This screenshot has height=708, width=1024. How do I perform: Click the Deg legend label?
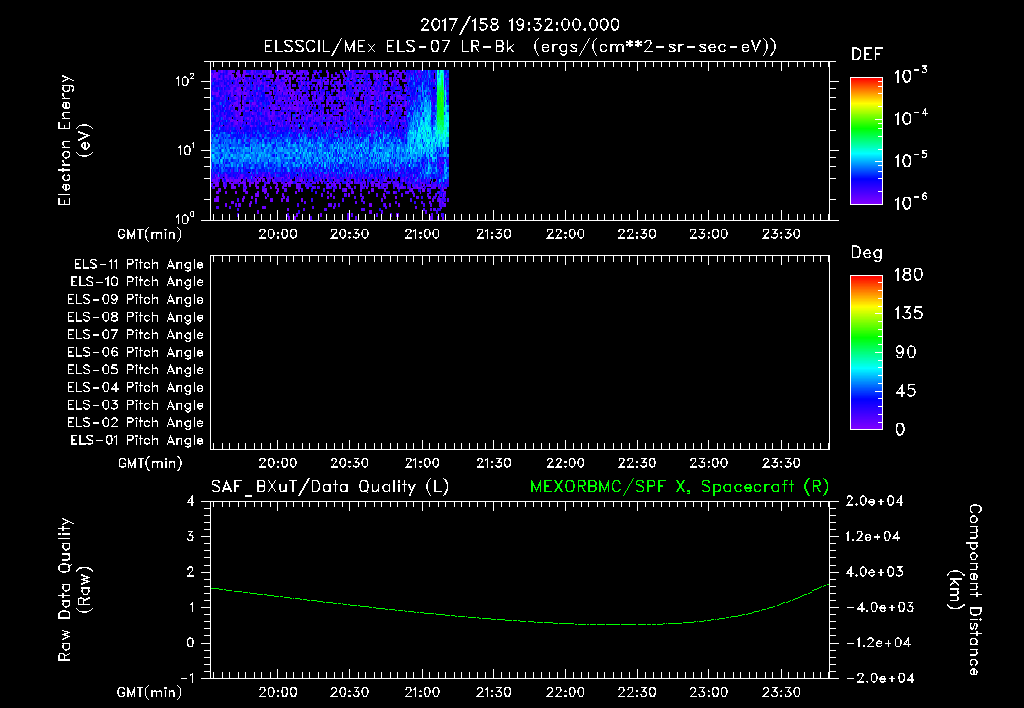pos(867,253)
